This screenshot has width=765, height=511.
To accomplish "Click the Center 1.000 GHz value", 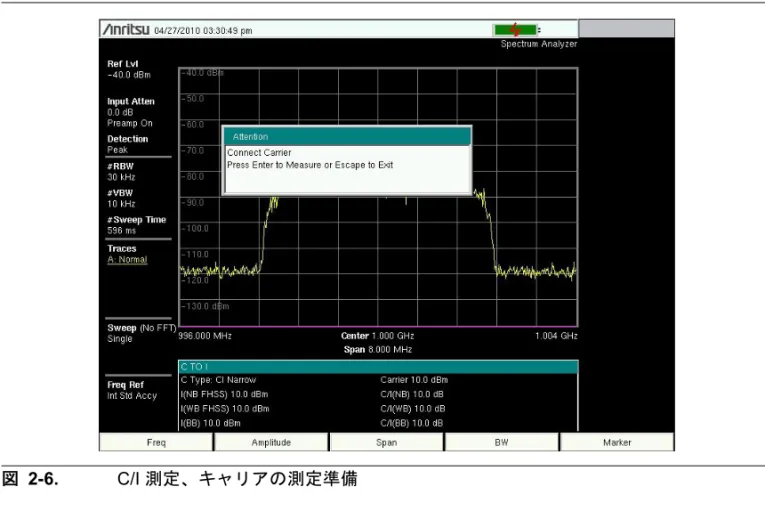I will (x=378, y=336).
